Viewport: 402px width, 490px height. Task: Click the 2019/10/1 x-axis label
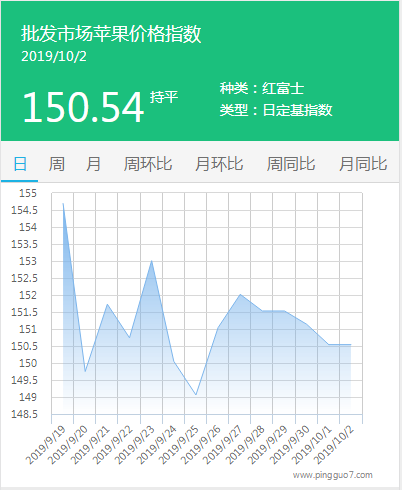coord(312,445)
